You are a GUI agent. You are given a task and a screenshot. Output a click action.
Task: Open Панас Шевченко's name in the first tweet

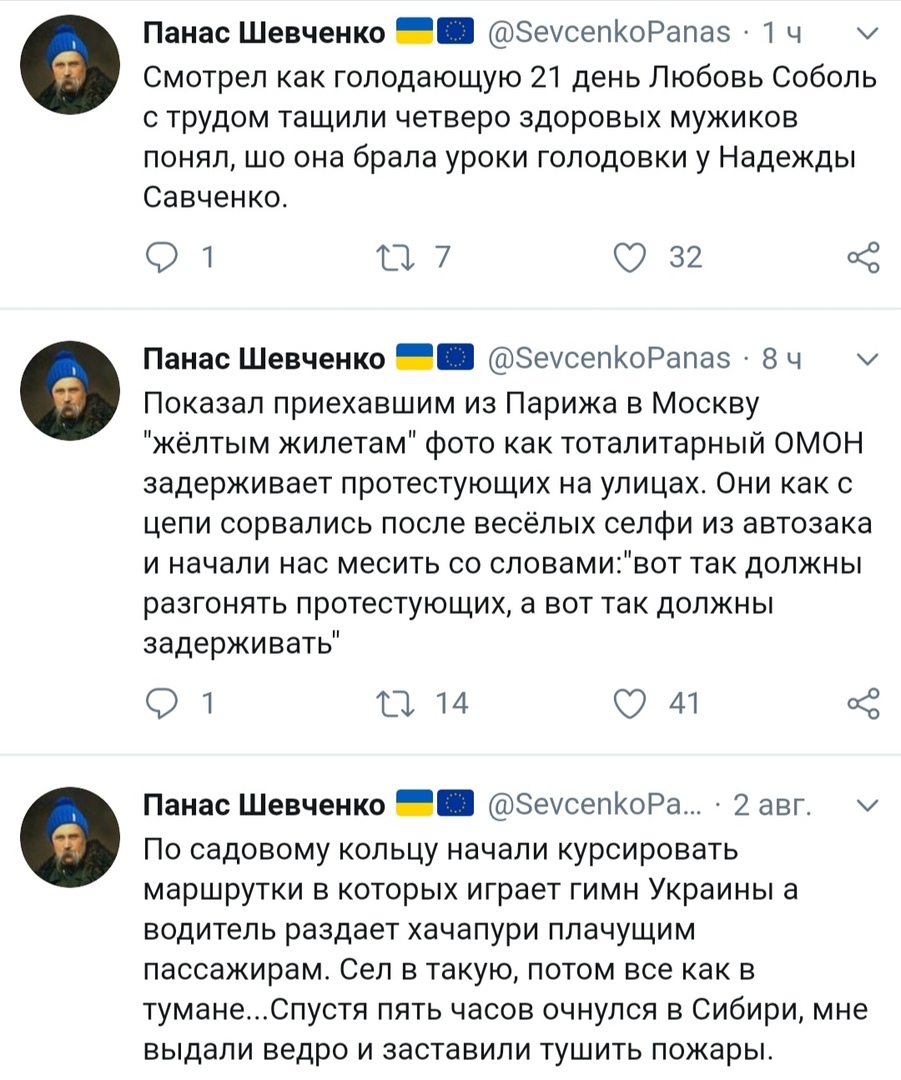coord(264,34)
